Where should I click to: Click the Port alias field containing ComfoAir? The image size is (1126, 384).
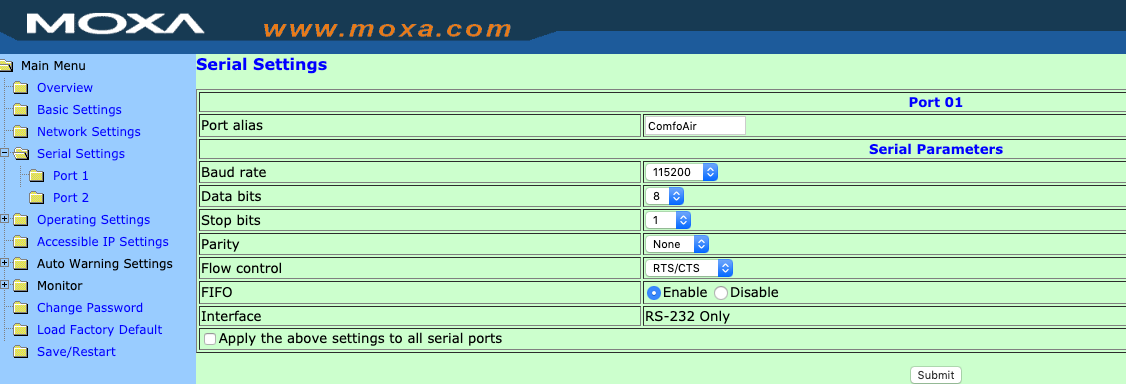click(694, 126)
